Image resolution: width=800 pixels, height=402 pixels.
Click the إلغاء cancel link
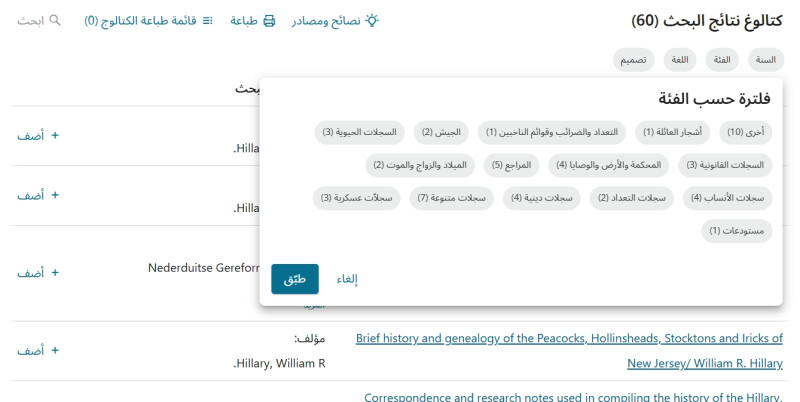[347, 279]
